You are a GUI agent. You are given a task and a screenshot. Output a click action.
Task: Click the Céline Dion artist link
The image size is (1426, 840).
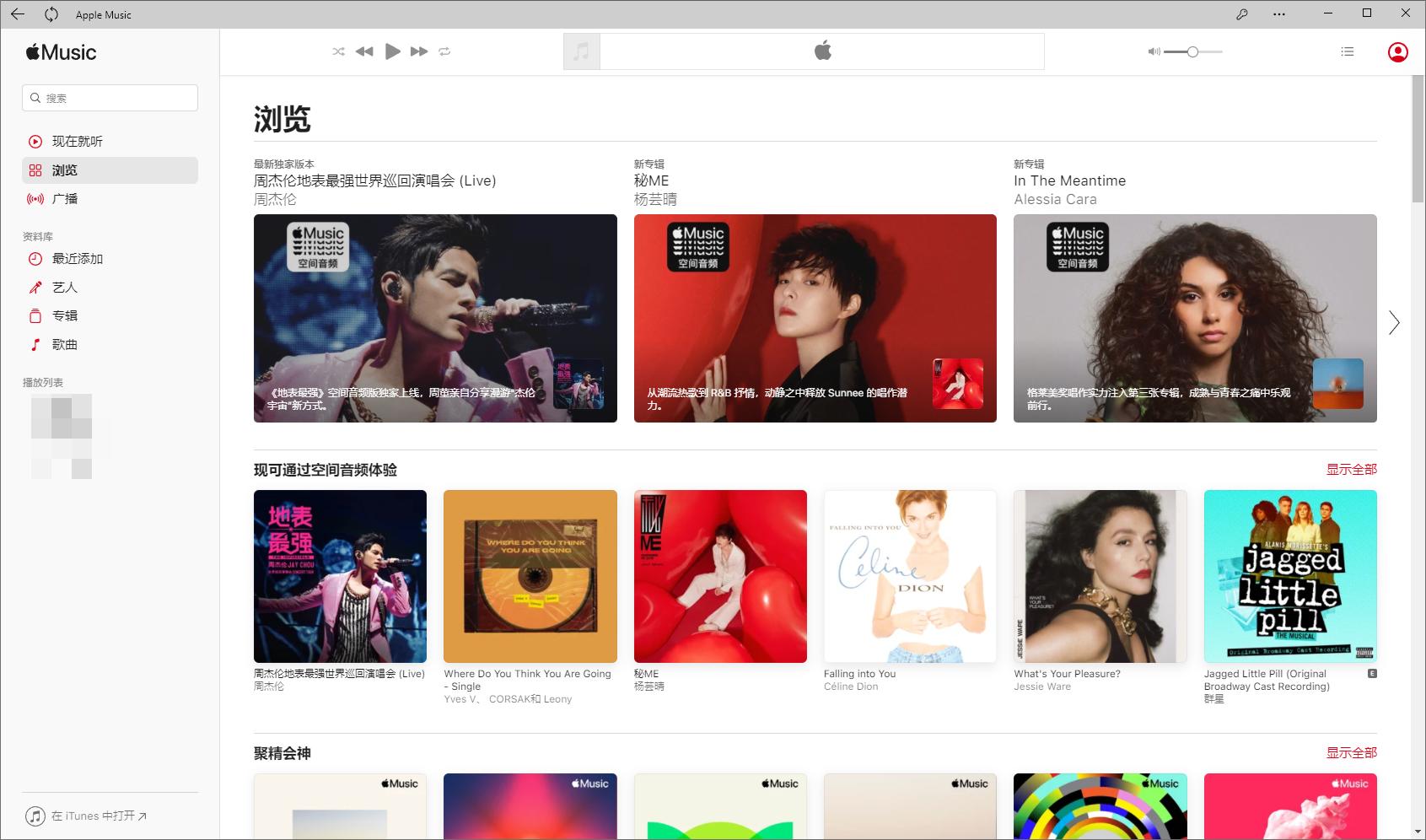pyautogui.click(x=851, y=687)
